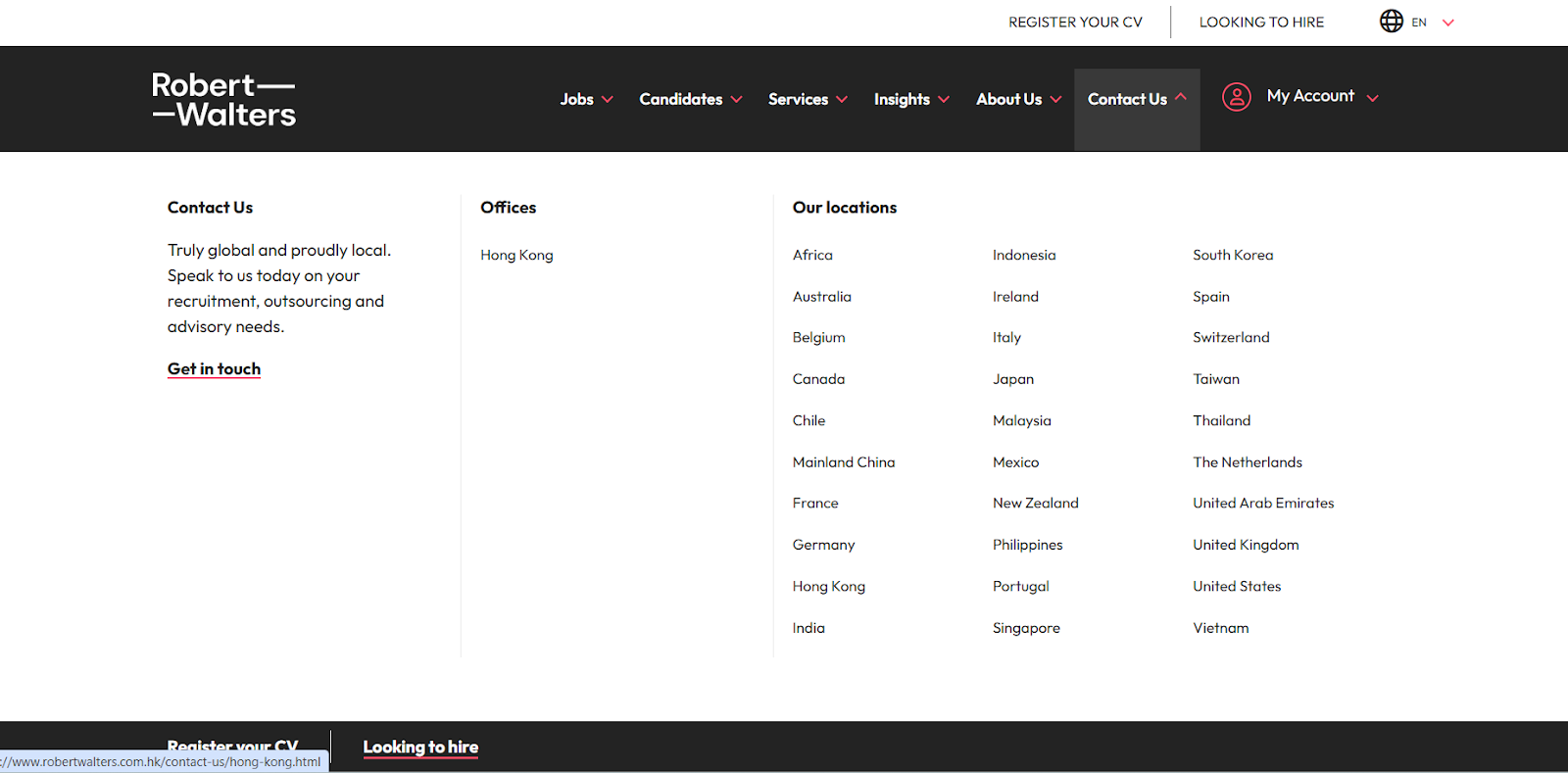Click the Robert Walters logo
Image resolution: width=1568 pixels, height=773 pixels.
(x=223, y=100)
